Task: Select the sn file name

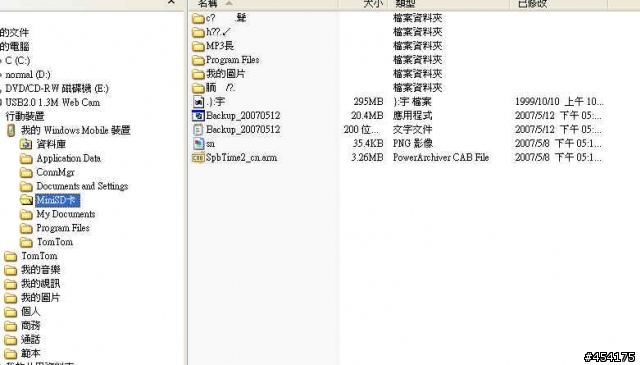Action: [211, 144]
